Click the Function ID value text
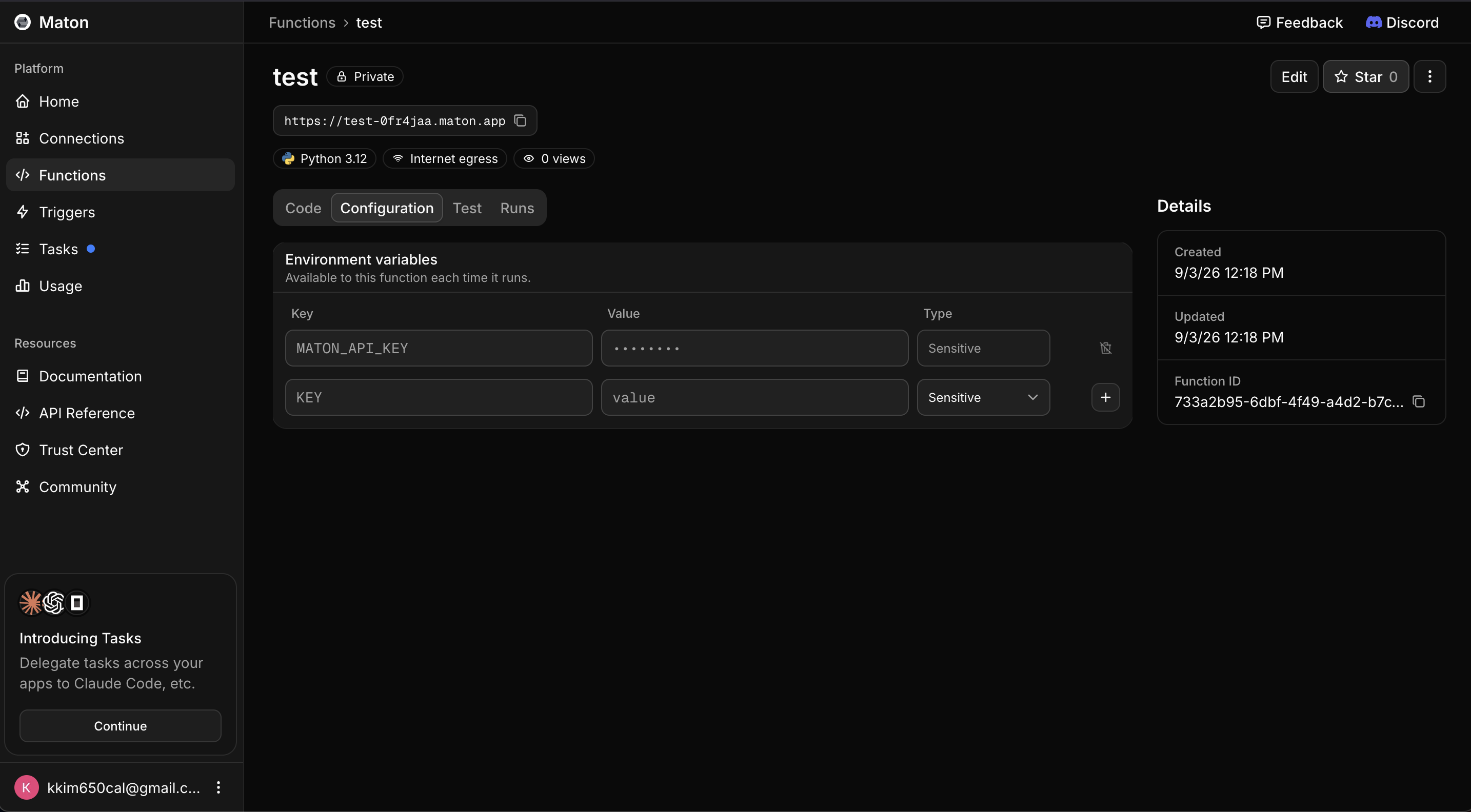 (x=1289, y=402)
